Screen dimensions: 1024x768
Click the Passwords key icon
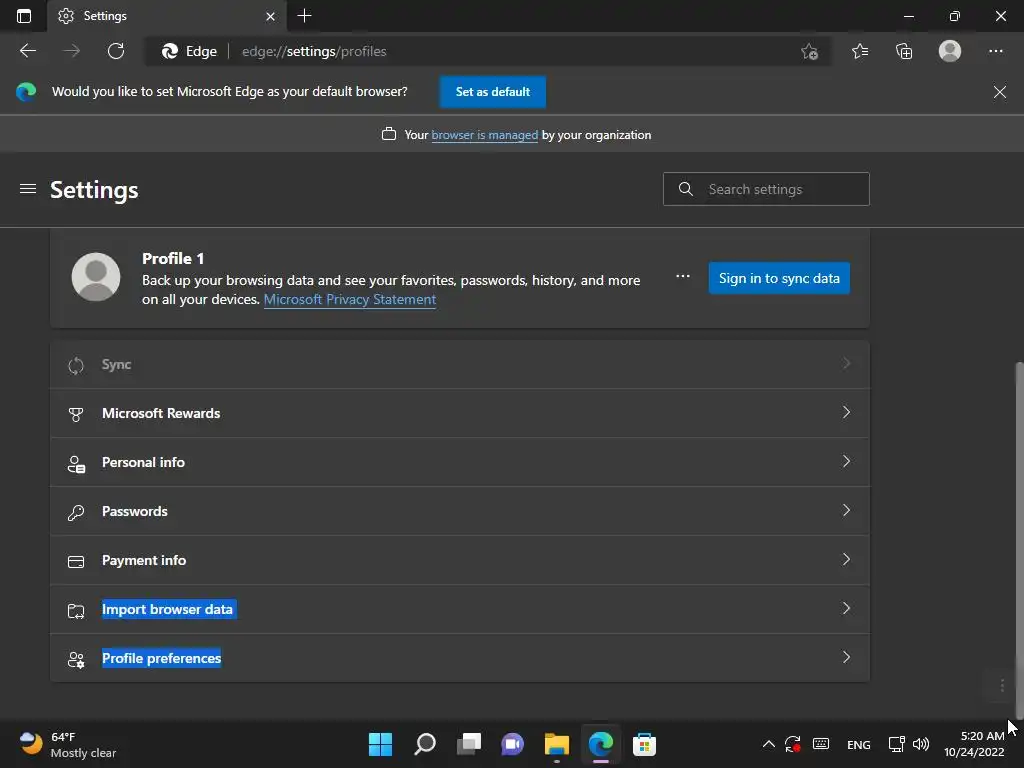pyautogui.click(x=76, y=513)
